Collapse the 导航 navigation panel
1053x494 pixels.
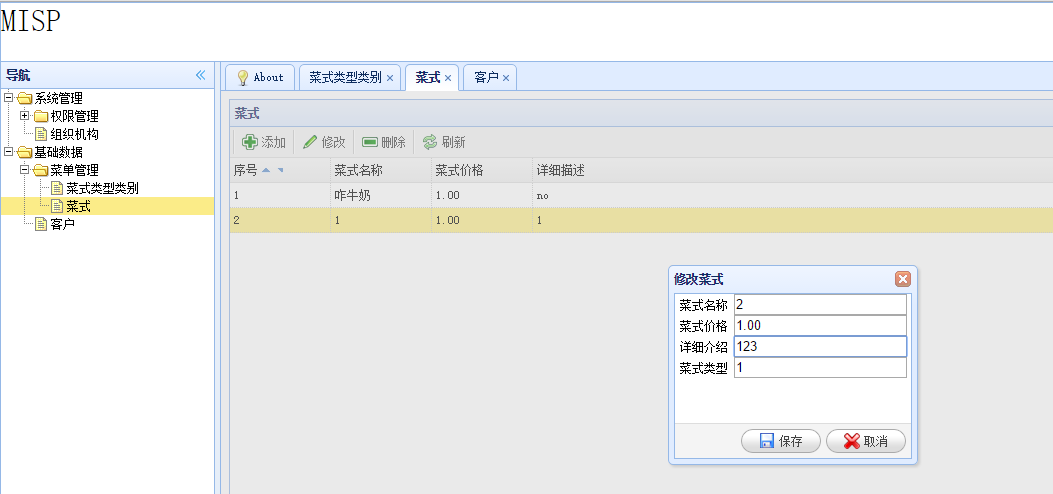200,75
